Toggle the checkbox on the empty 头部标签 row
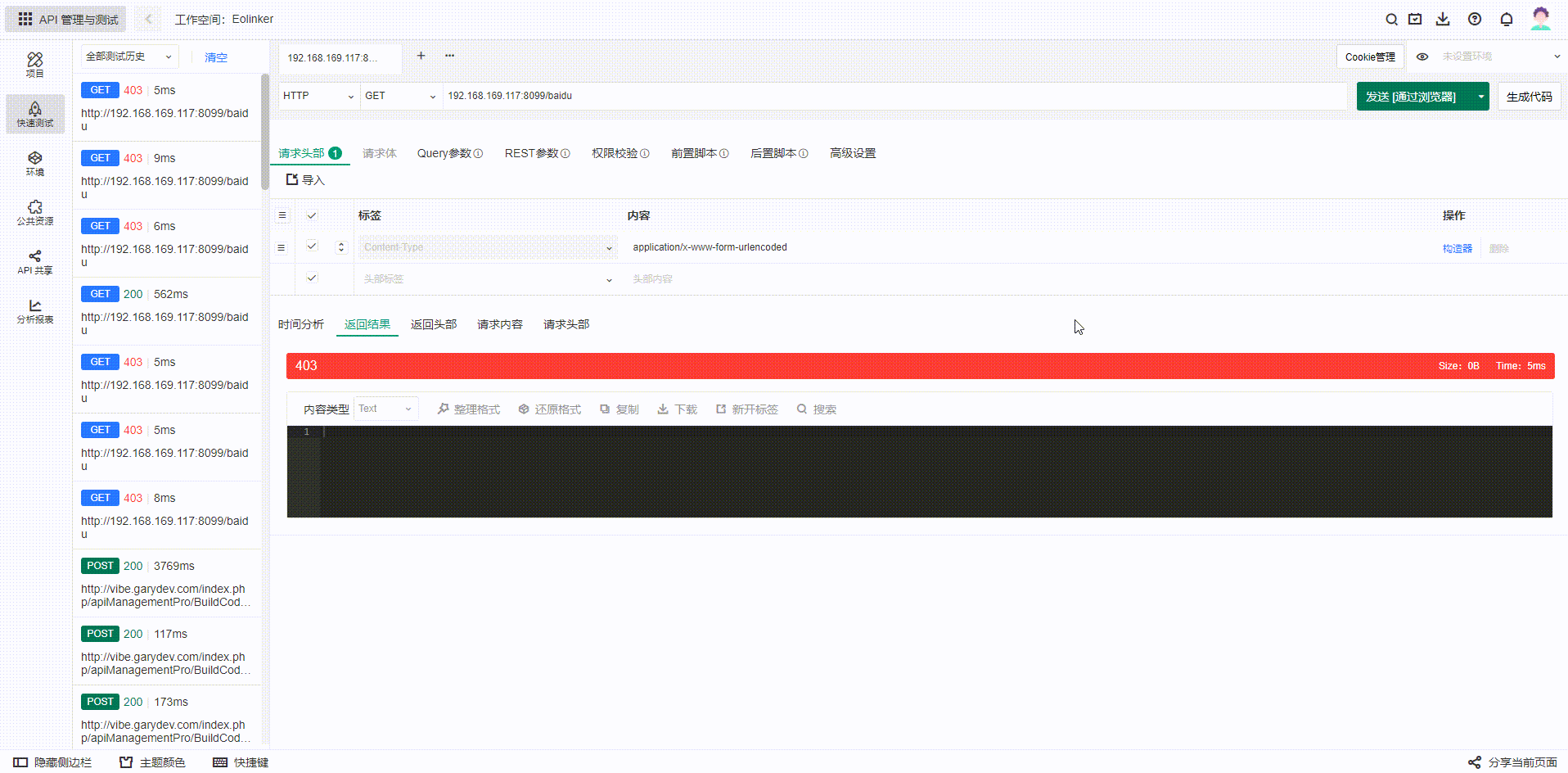 click(312, 278)
